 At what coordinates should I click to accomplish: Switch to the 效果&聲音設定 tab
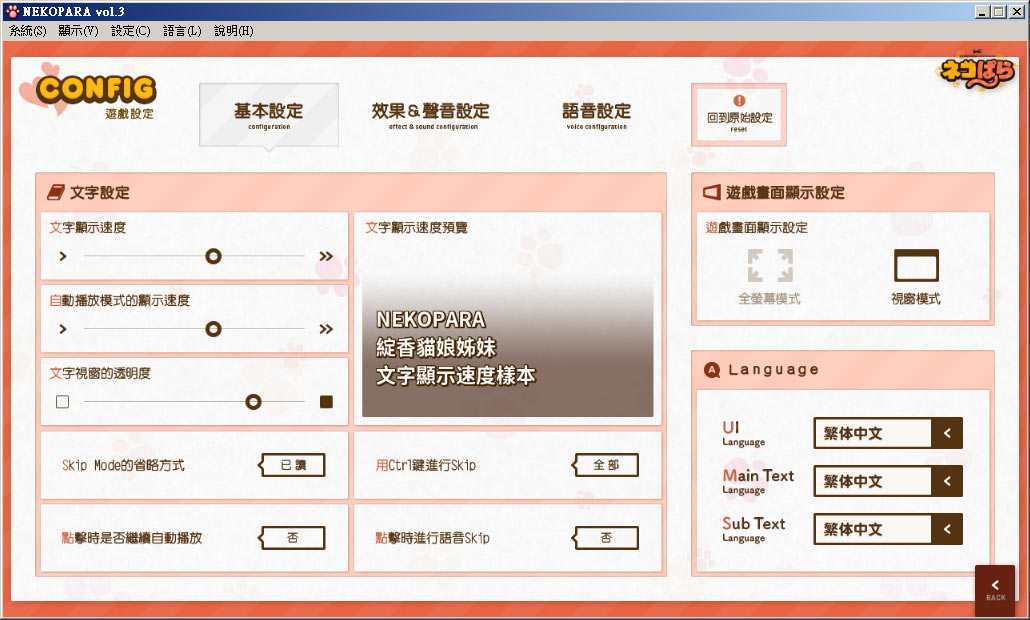click(430, 114)
